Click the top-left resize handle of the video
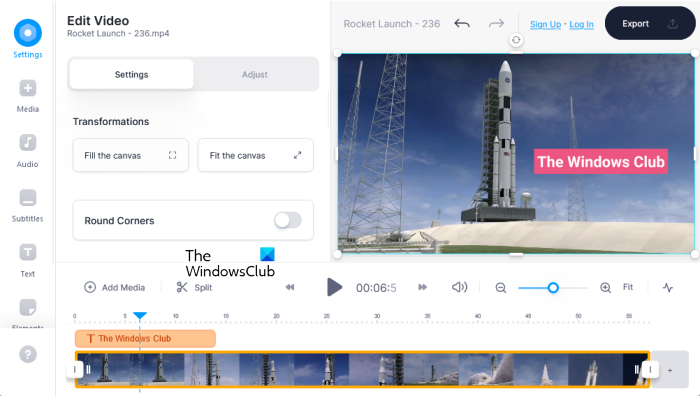Viewport: 700px width, 396px height. pyautogui.click(x=337, y=54)
